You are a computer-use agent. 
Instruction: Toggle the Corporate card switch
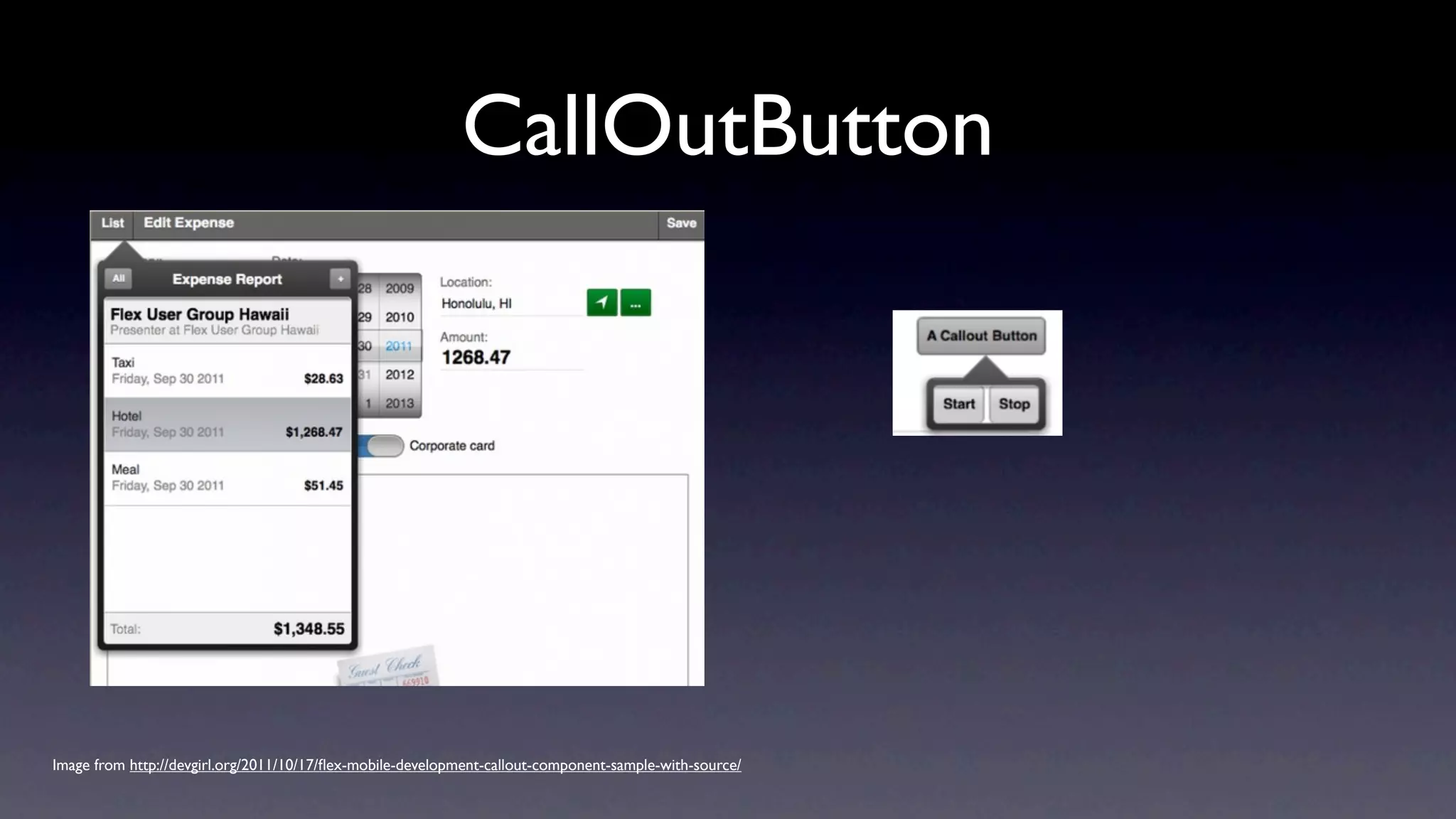[x=381, y=446]
